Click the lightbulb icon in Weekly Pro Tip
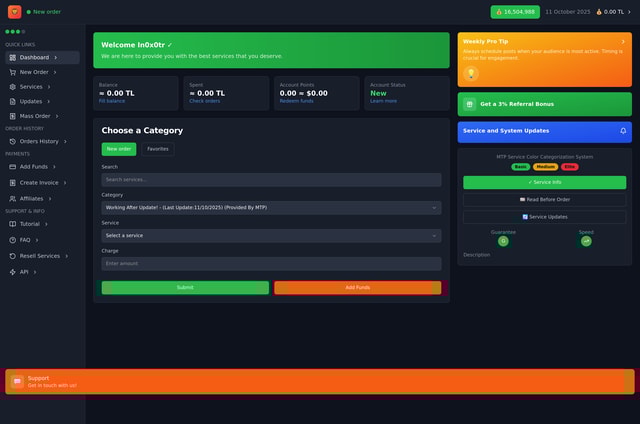Viewport: 640px width, 424px height. click(471, 73)
